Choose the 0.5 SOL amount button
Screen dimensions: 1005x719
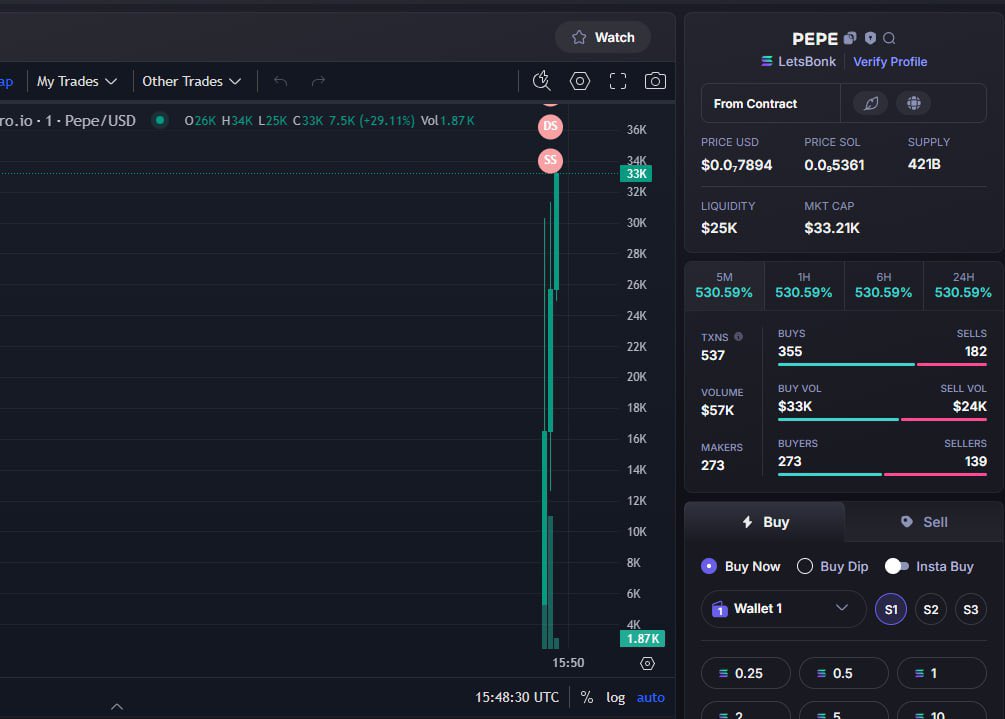[x=843, y=673]
